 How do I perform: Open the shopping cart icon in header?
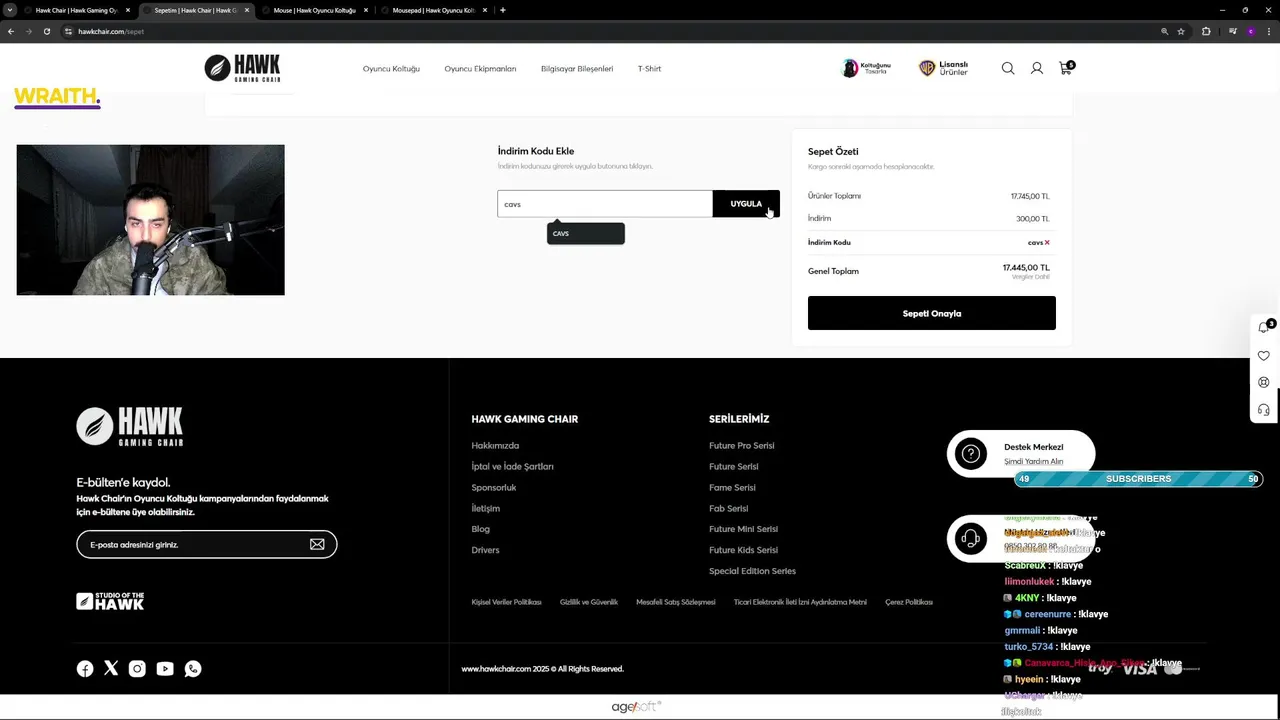coord(1066,67)
